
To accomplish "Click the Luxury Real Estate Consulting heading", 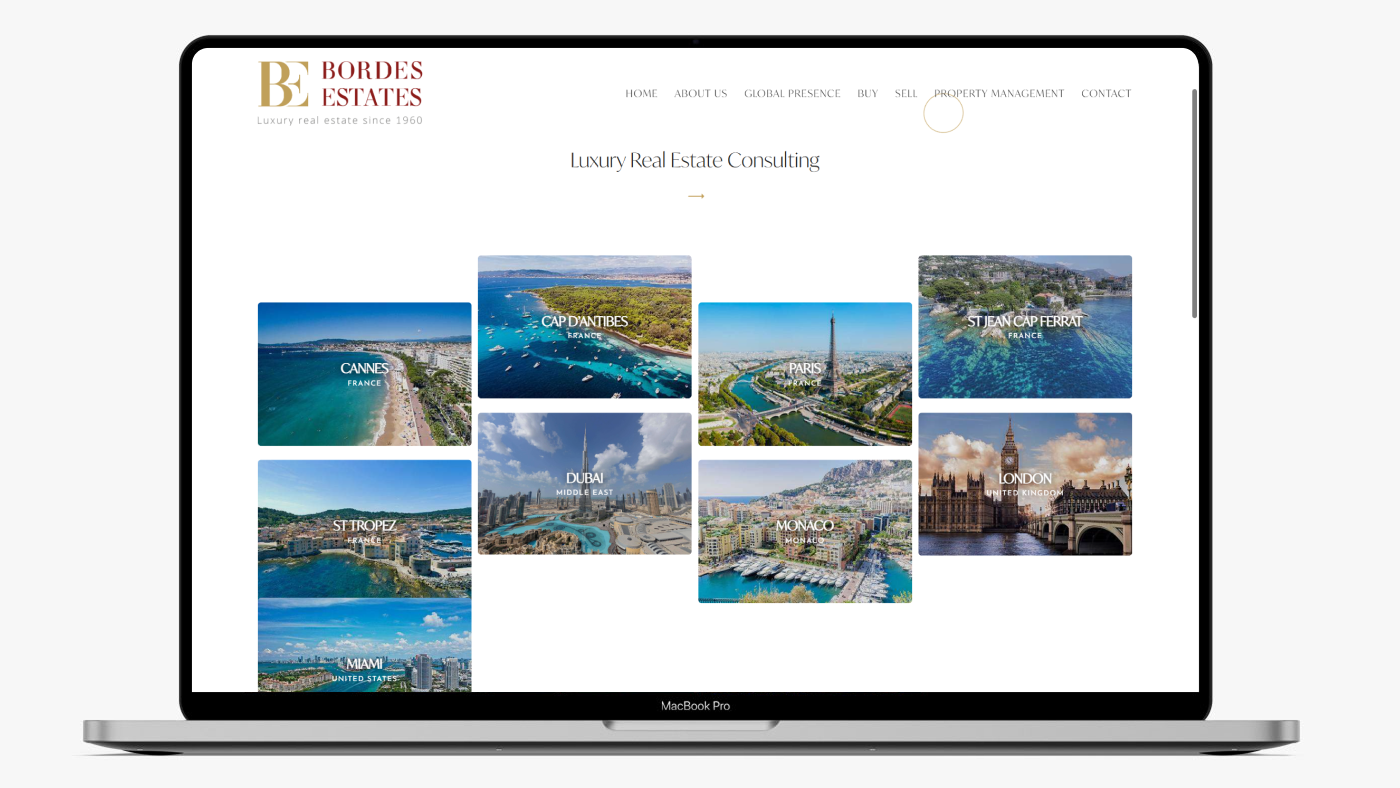I will 694,159.
